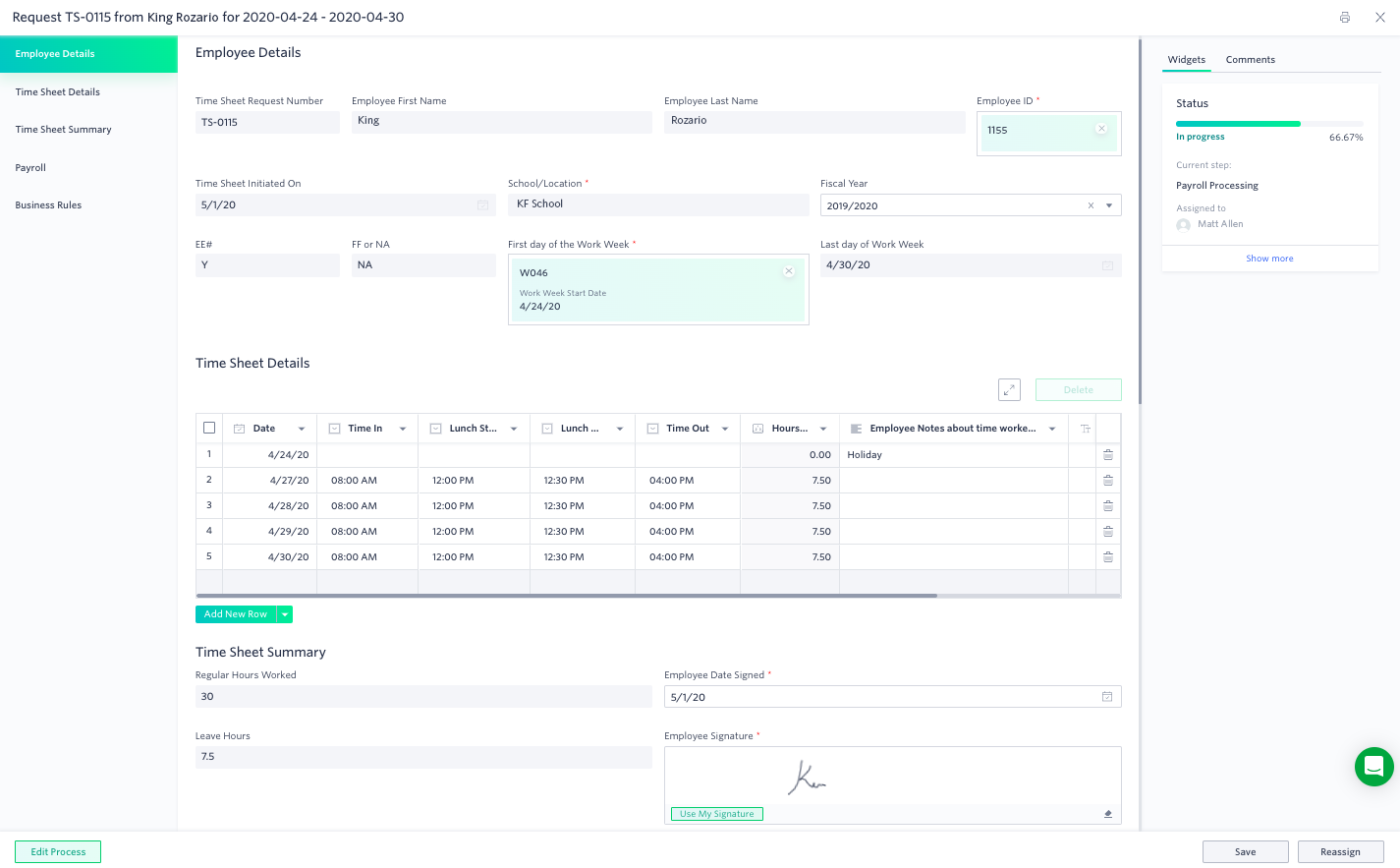This screenshot has width=1400, height=868.
Task: Open the Lunch End column menu arrow
Action: pyautogui.click(x=620, y=429)
